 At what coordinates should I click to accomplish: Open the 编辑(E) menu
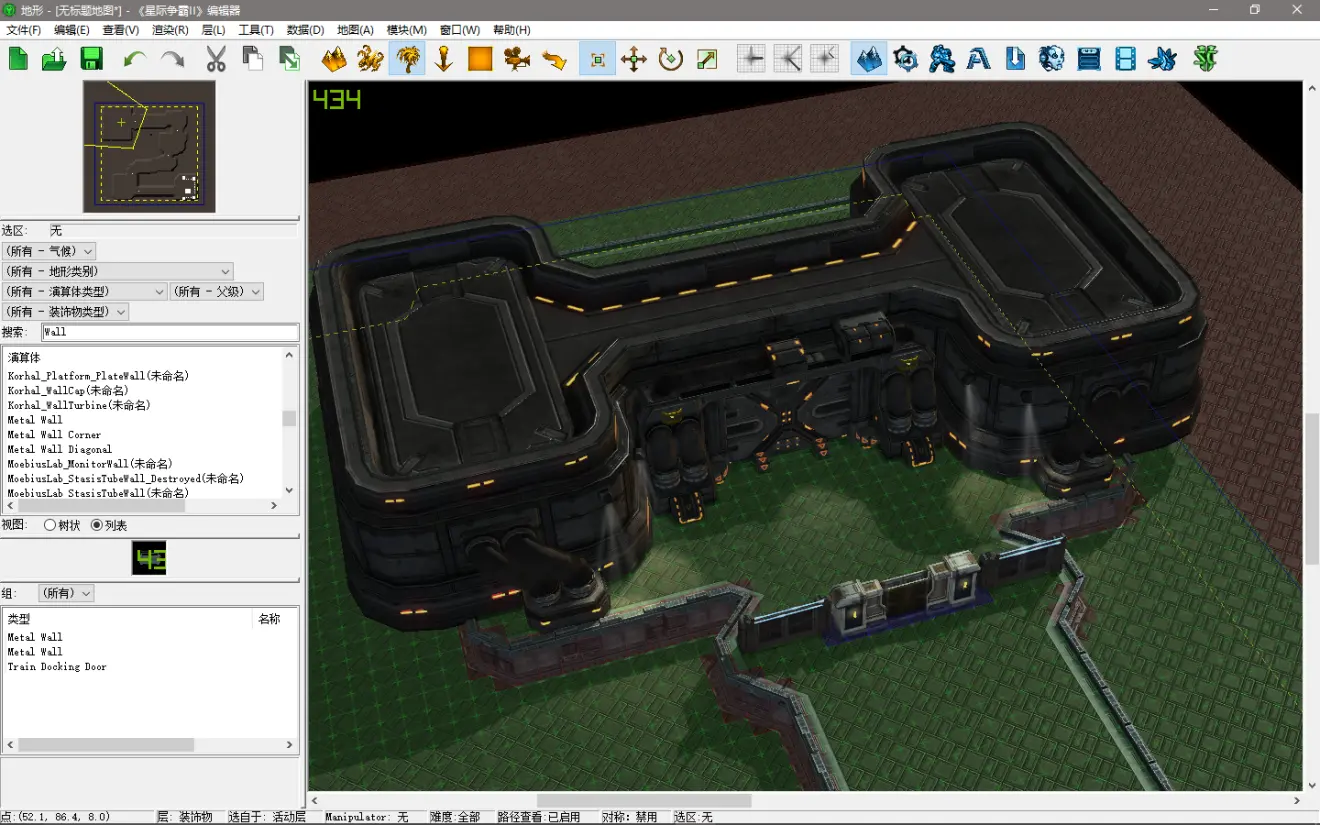pyautogui.click(x=72, y=30)
